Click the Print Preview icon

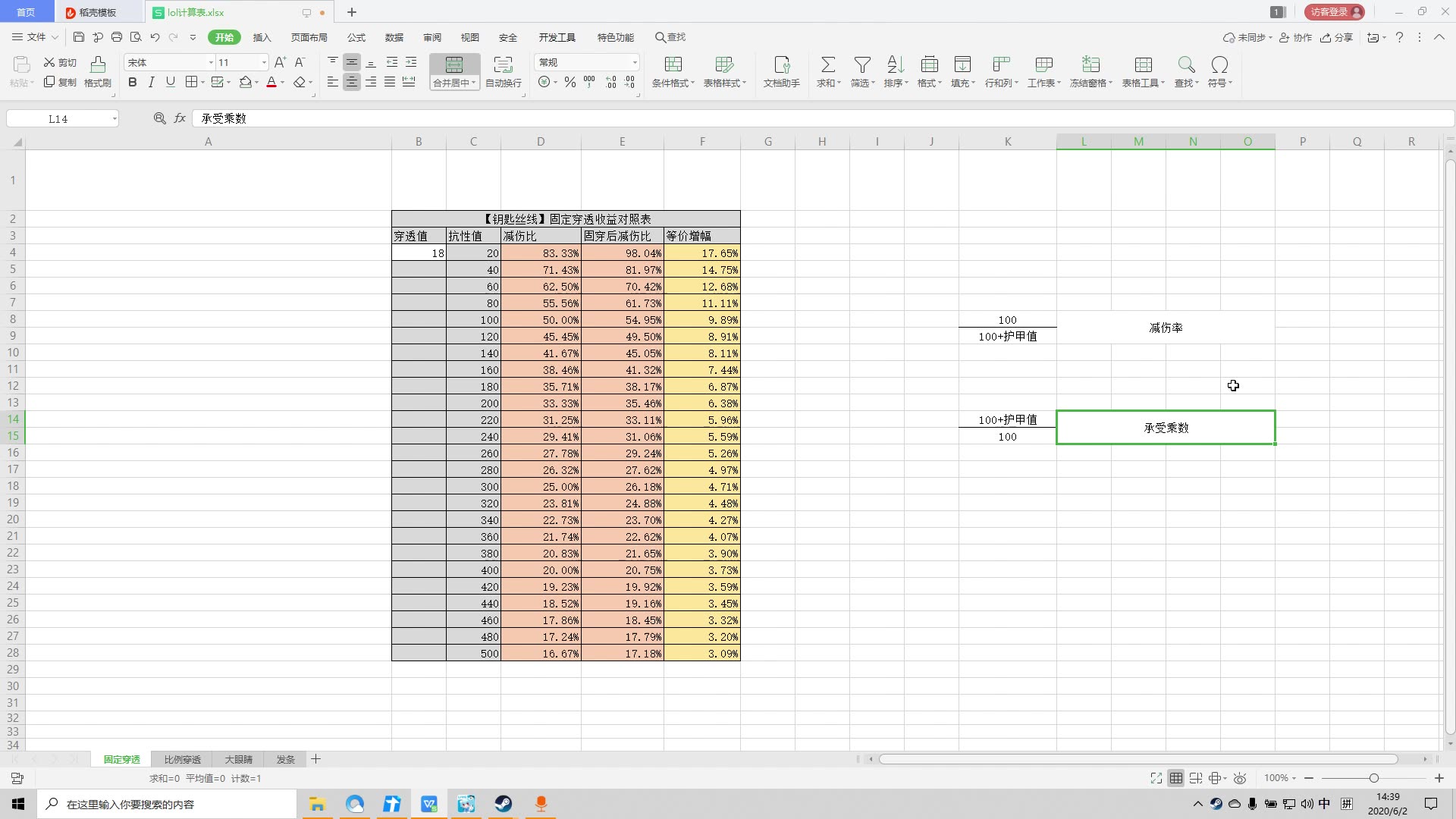point(136,37)
